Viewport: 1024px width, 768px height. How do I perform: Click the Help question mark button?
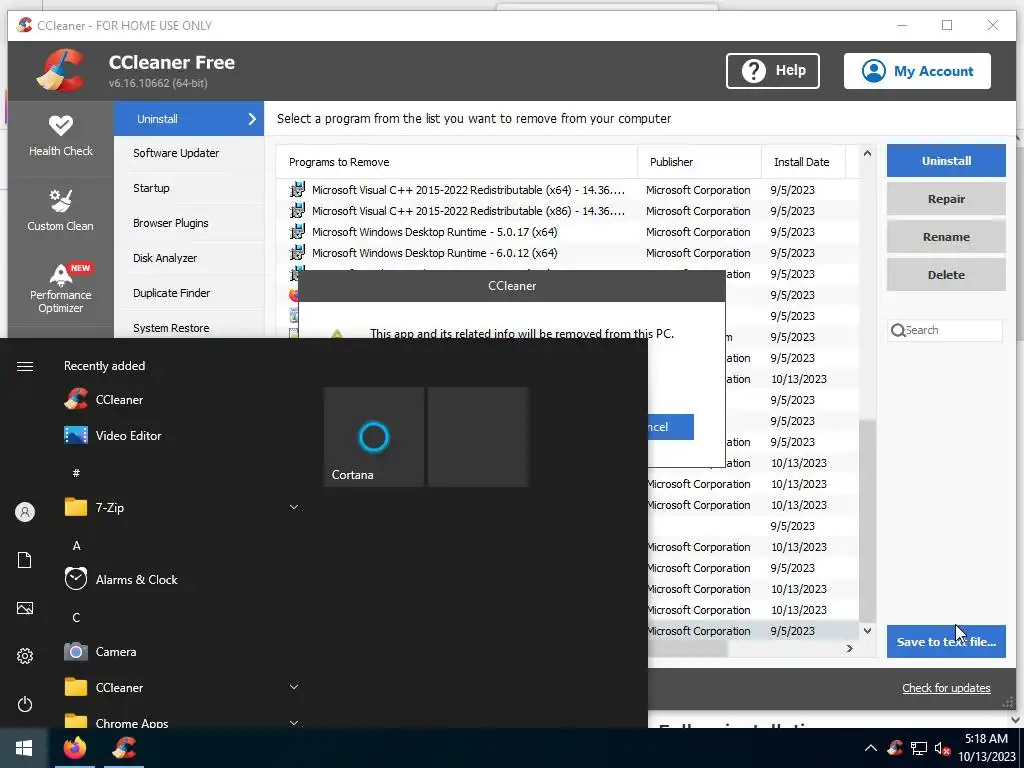(x=773, y=71)
